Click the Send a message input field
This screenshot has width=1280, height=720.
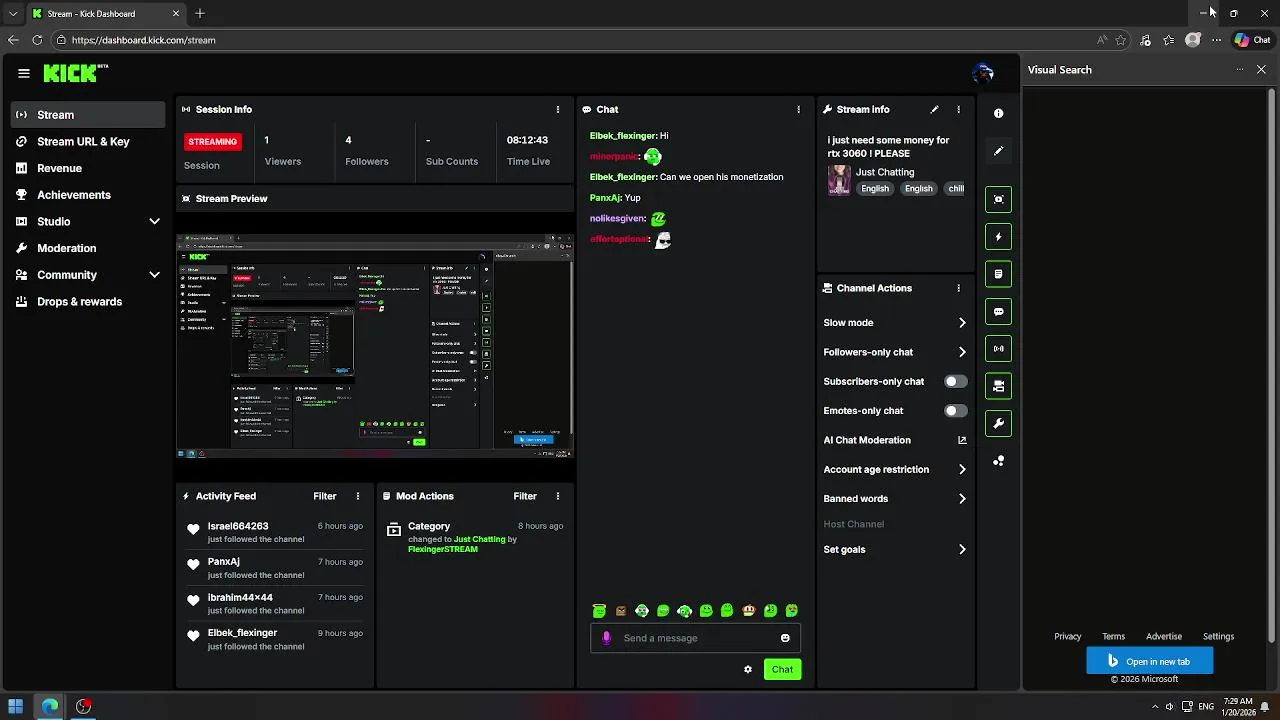[696, 638]
